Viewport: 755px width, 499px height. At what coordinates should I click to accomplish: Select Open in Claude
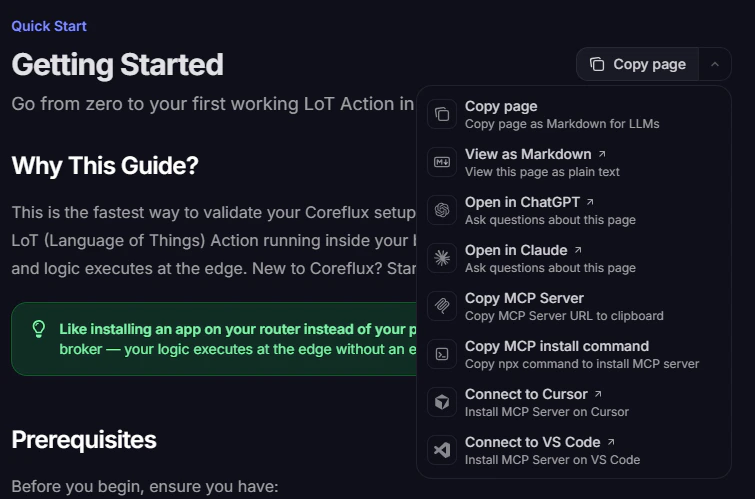[574, 258]
